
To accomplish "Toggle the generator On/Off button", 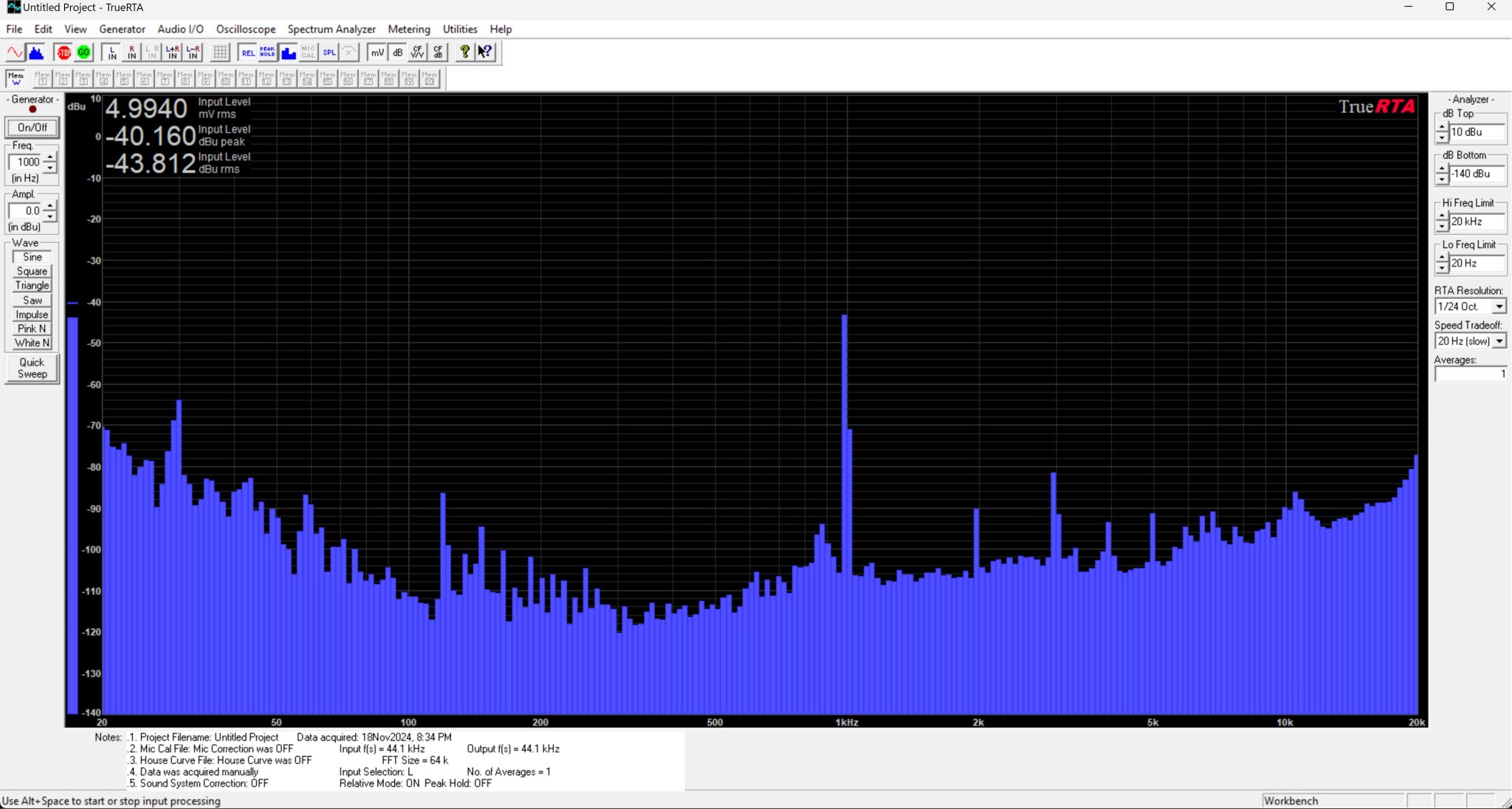I will click(32, 127).
